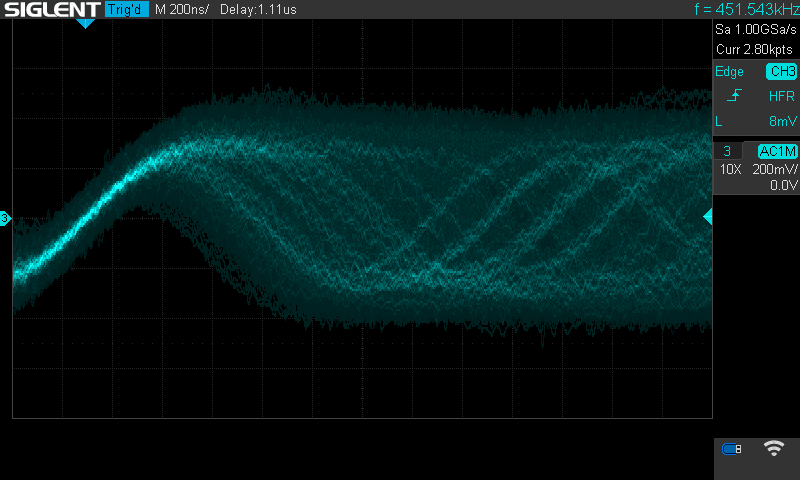800x480 pixels.
Task: Click the Edge trigger type label
Action: point(729,71)
